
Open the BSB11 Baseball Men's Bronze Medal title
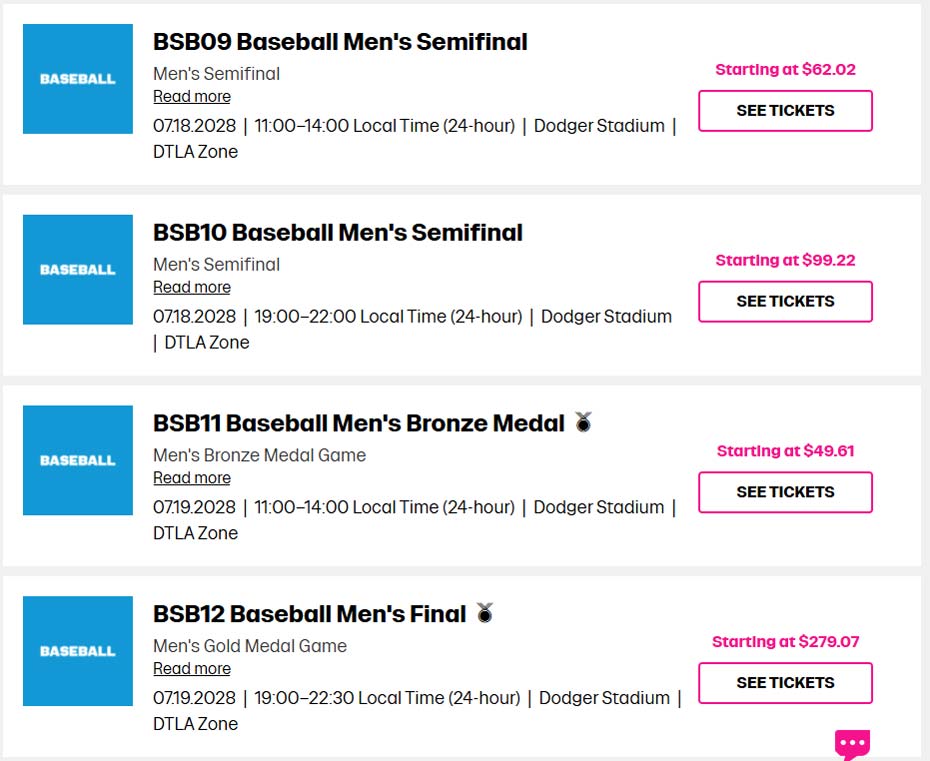pyautogui.click(x=359, y=423)
